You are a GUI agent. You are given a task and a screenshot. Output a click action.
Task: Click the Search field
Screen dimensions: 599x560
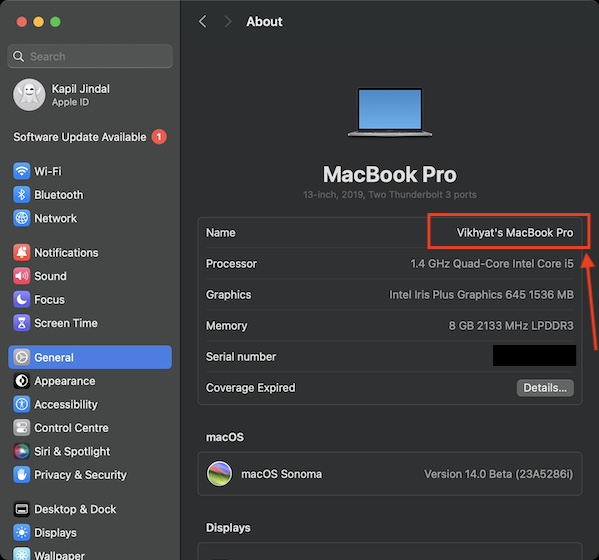tap(90, 56)
